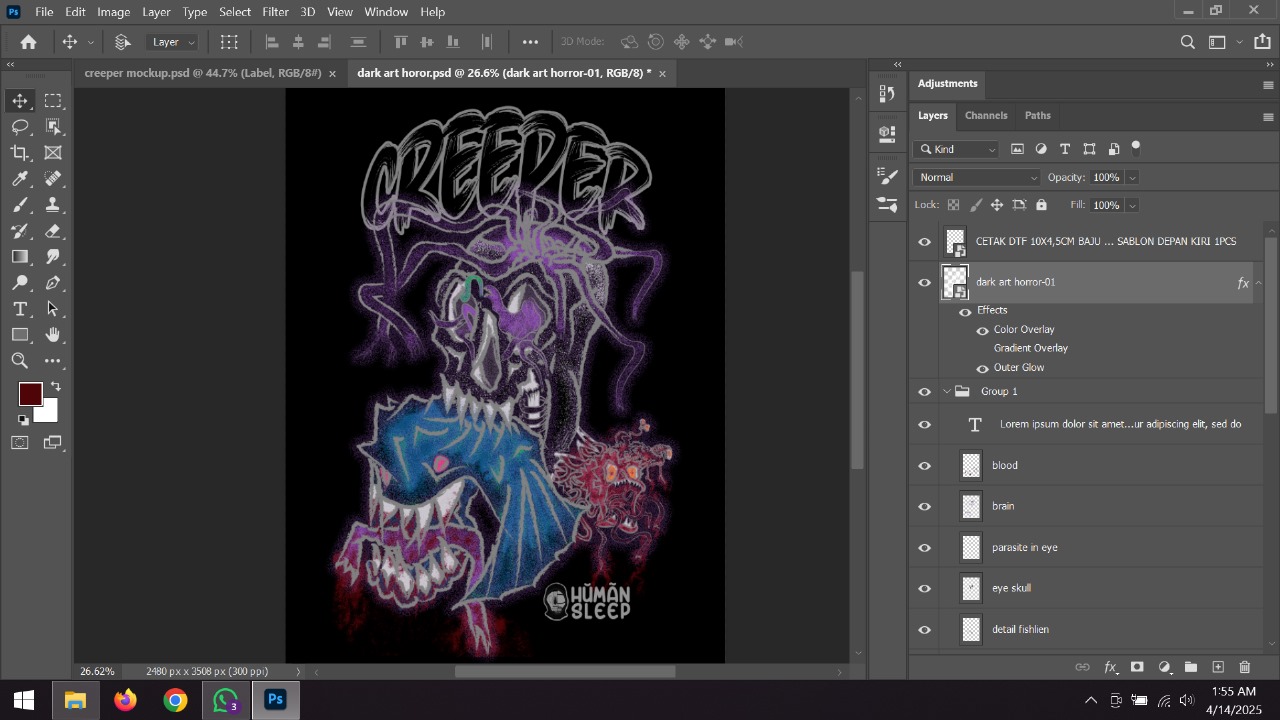Click the Create new layer icon
1280x720 pixels.
(1218, 667)
